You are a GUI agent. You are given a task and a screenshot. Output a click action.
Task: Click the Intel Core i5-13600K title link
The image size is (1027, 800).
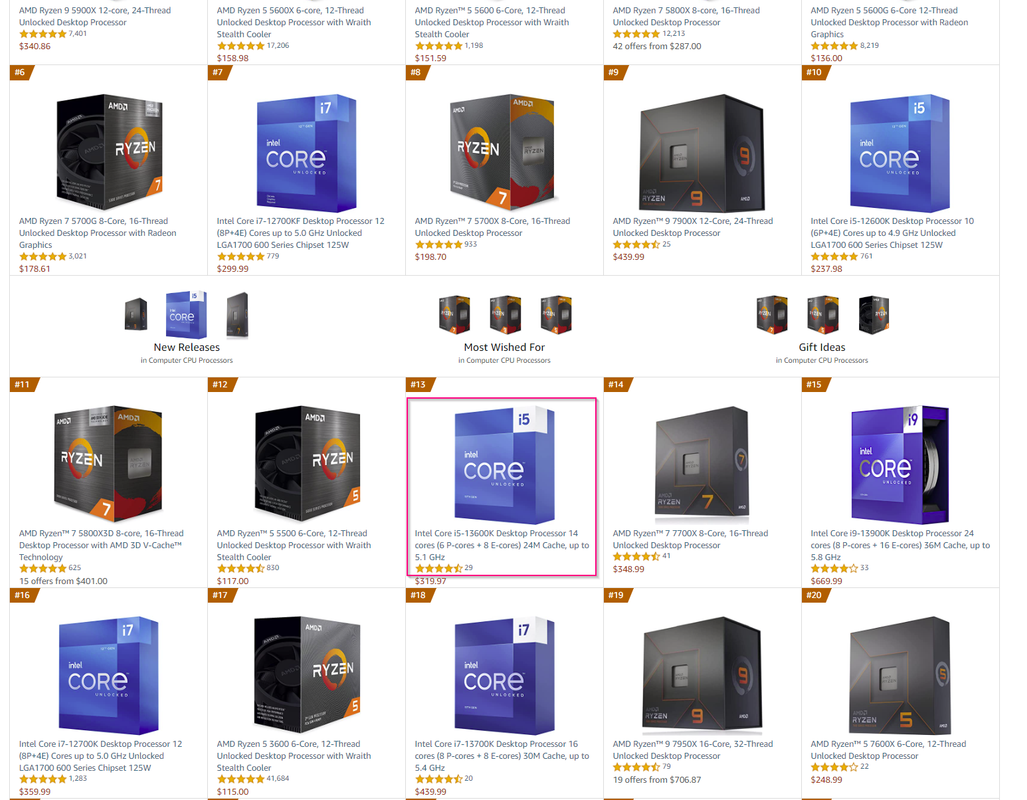[502, 545]
